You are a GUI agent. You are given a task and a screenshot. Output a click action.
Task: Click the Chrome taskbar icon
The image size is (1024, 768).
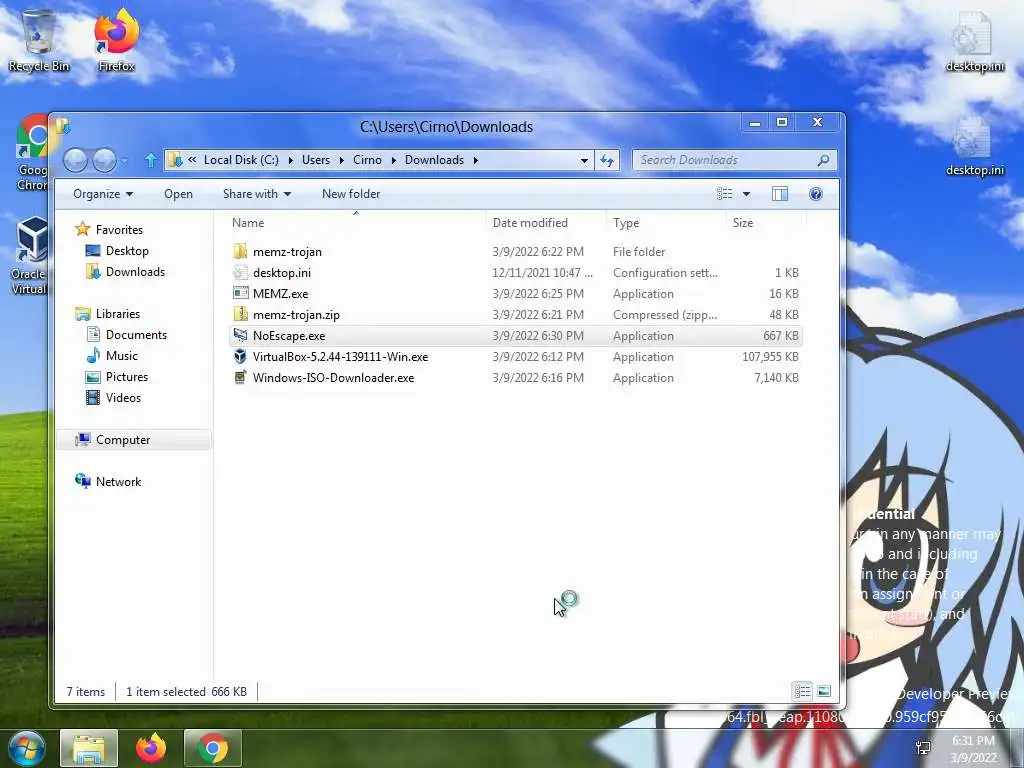tap(213, 748)
